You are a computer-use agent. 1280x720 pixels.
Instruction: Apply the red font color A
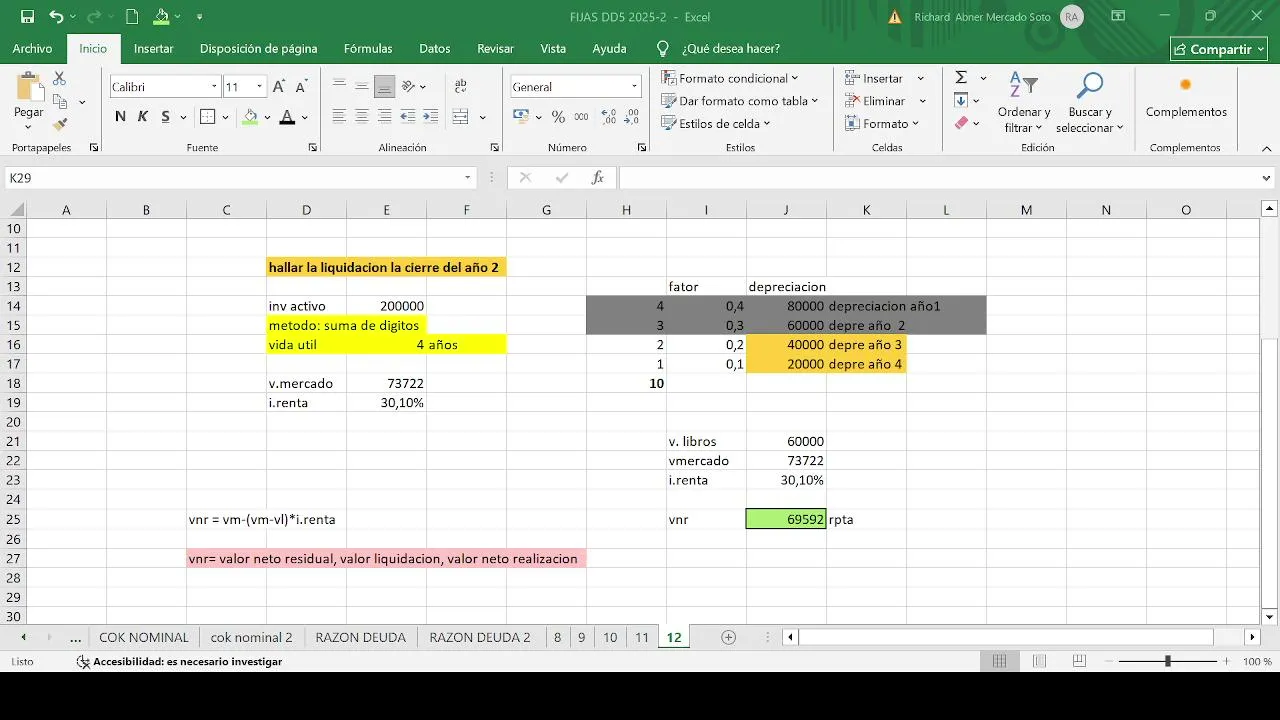[x=287, y=117]
